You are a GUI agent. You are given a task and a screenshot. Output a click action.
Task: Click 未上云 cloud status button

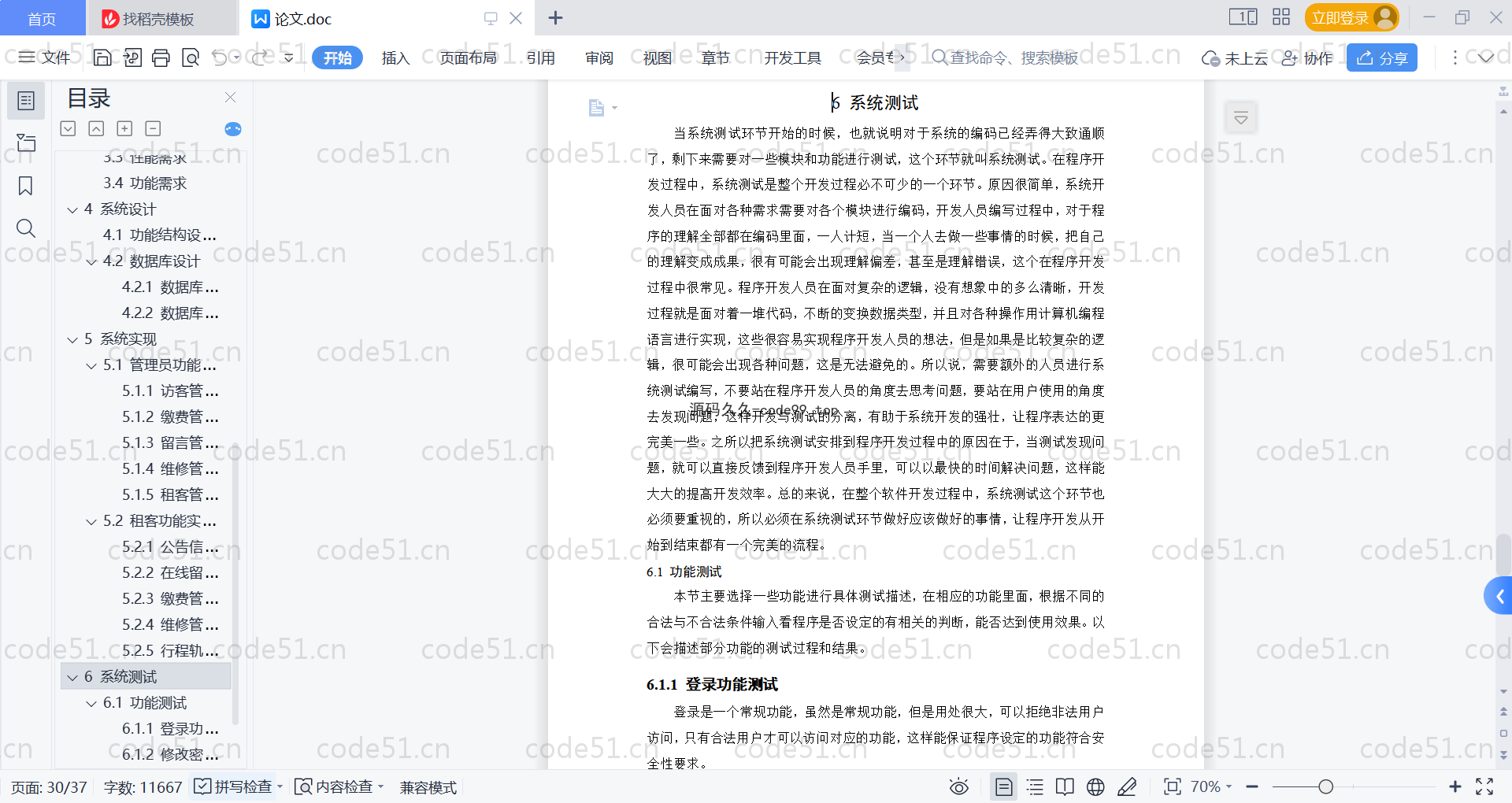tap(1235, 57)
